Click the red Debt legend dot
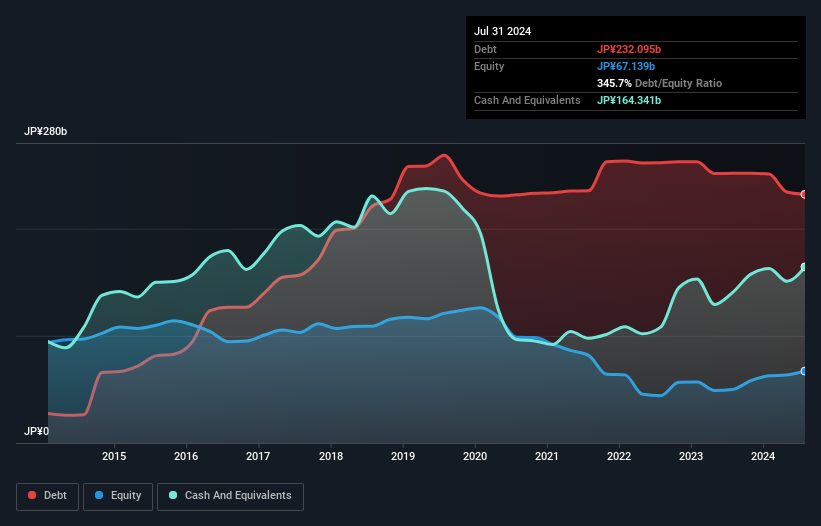This screenshot has height=526, width=821. click(x=32, y=495)
